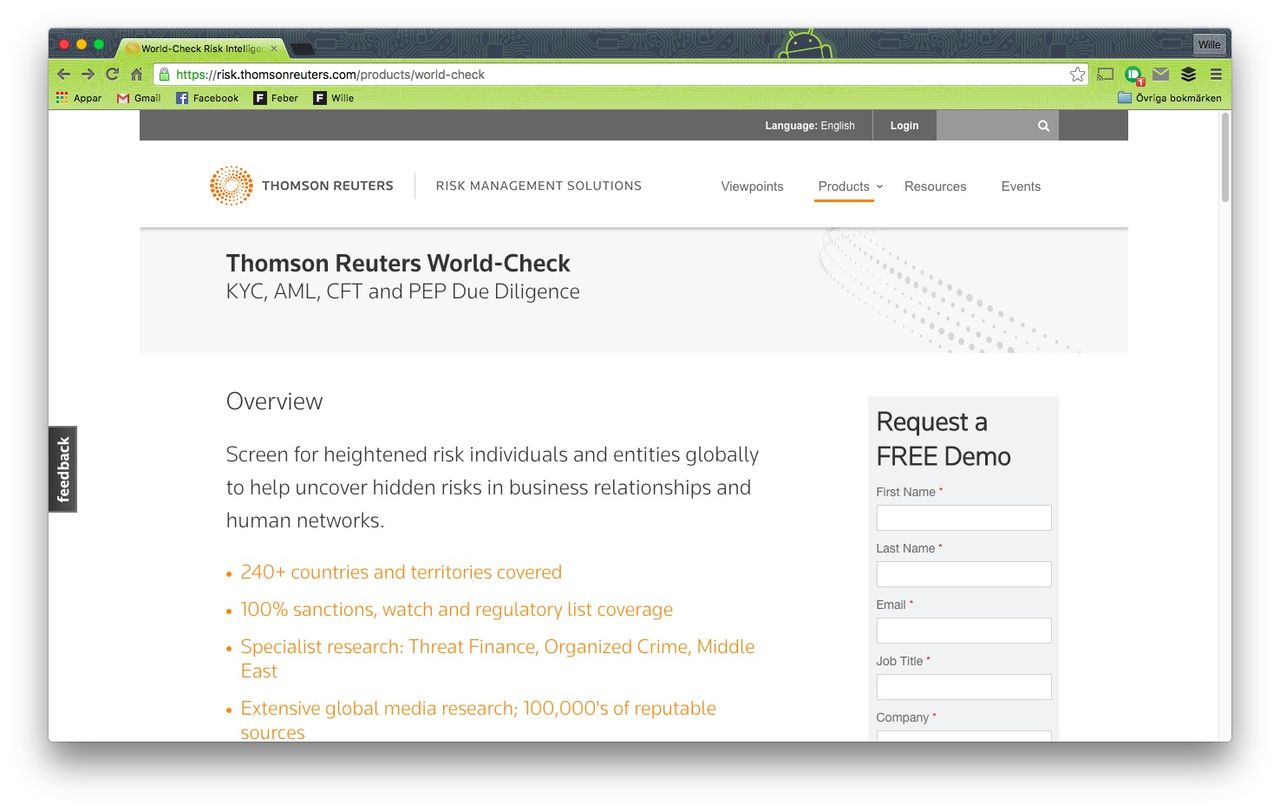The width and height of the screenshot is (1280, 811).
Task: Open the Language: English selector
Action: [809, 126]
